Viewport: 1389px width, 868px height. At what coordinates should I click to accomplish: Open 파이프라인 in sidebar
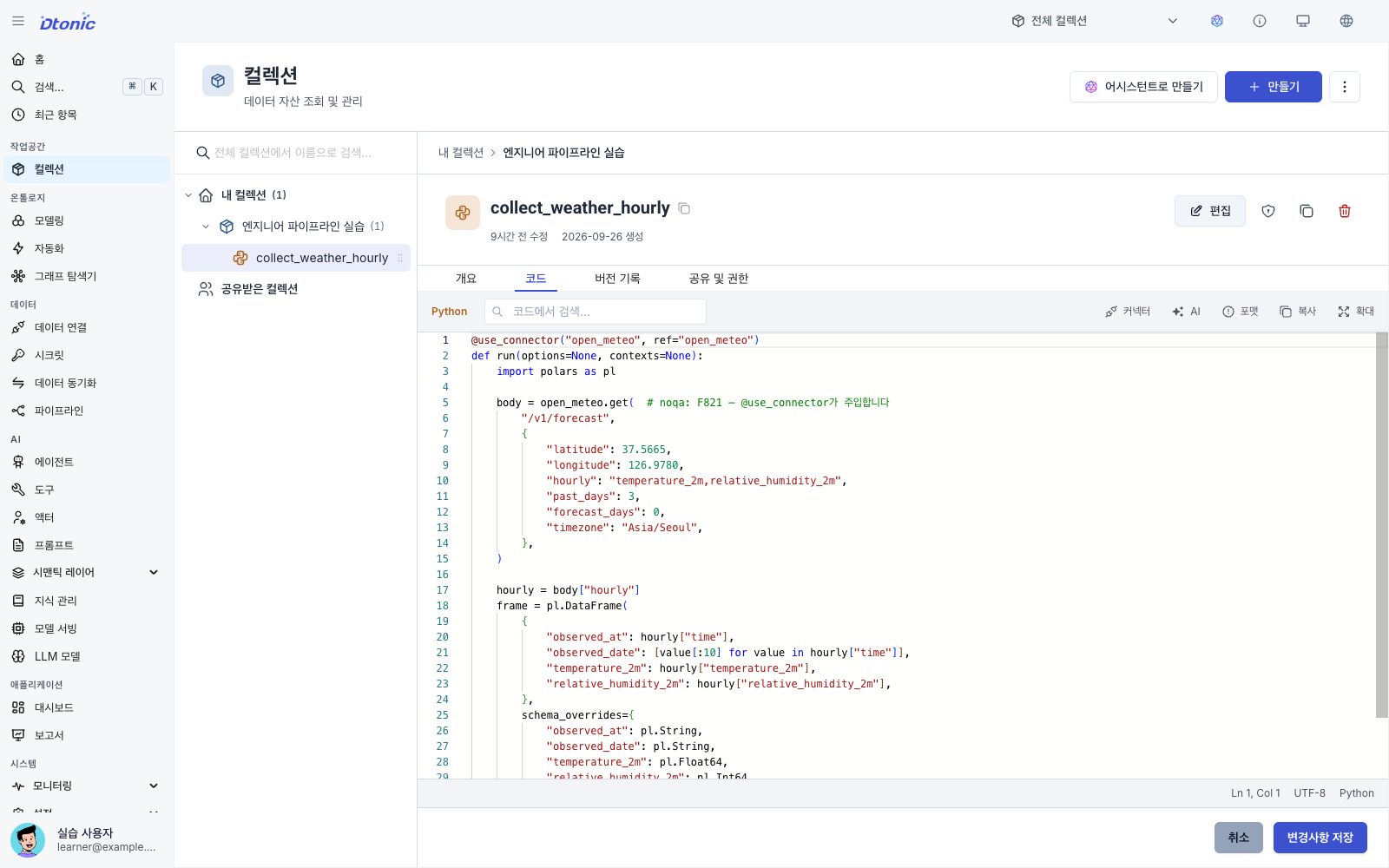coord(87,411)
